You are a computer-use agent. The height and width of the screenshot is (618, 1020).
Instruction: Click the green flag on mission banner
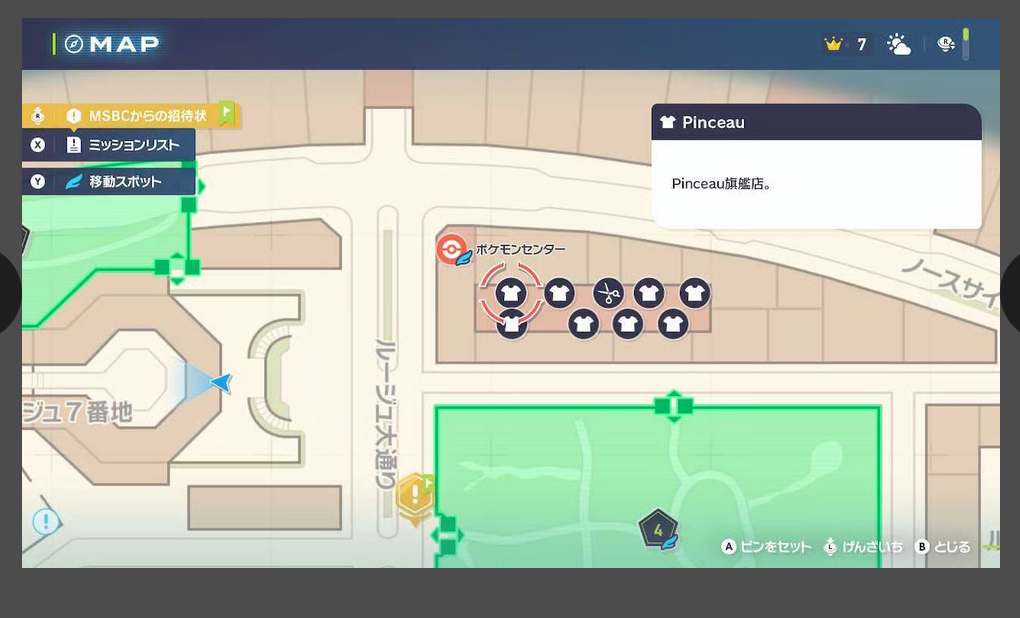227,113
